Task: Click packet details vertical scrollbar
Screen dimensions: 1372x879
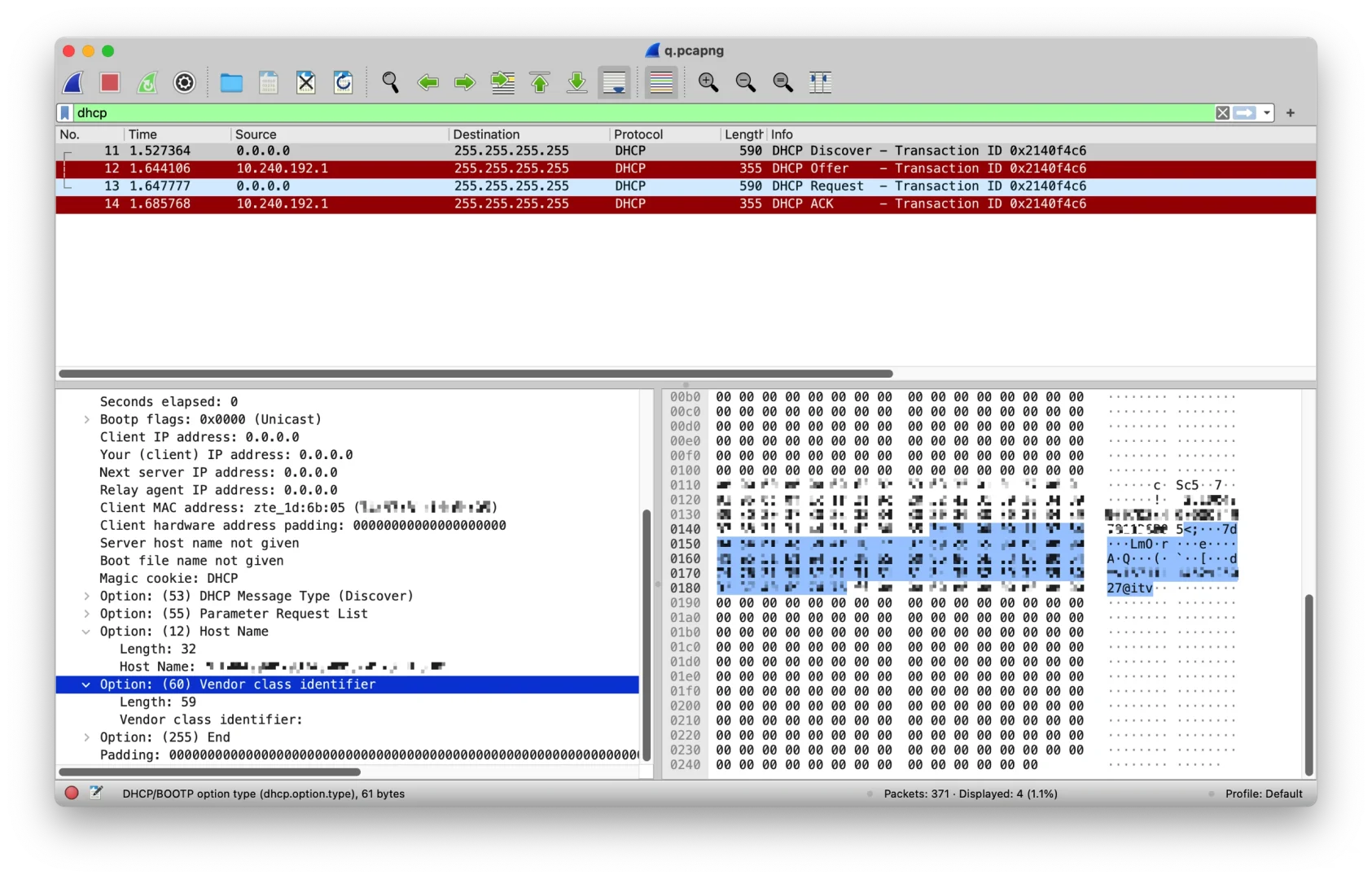Action: [x=647, y=635]
